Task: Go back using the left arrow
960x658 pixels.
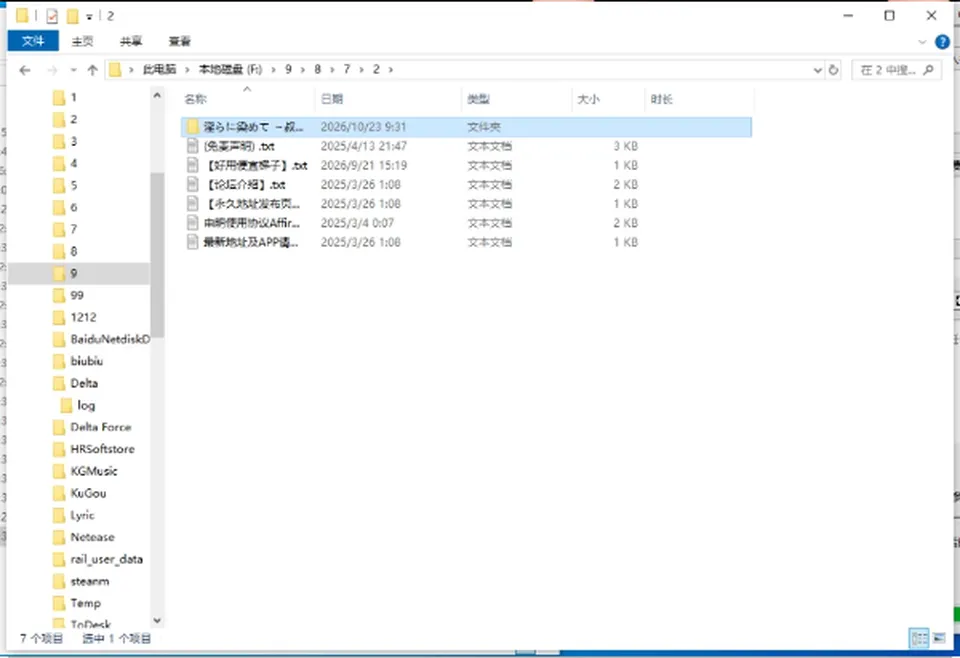Action: 24,70
